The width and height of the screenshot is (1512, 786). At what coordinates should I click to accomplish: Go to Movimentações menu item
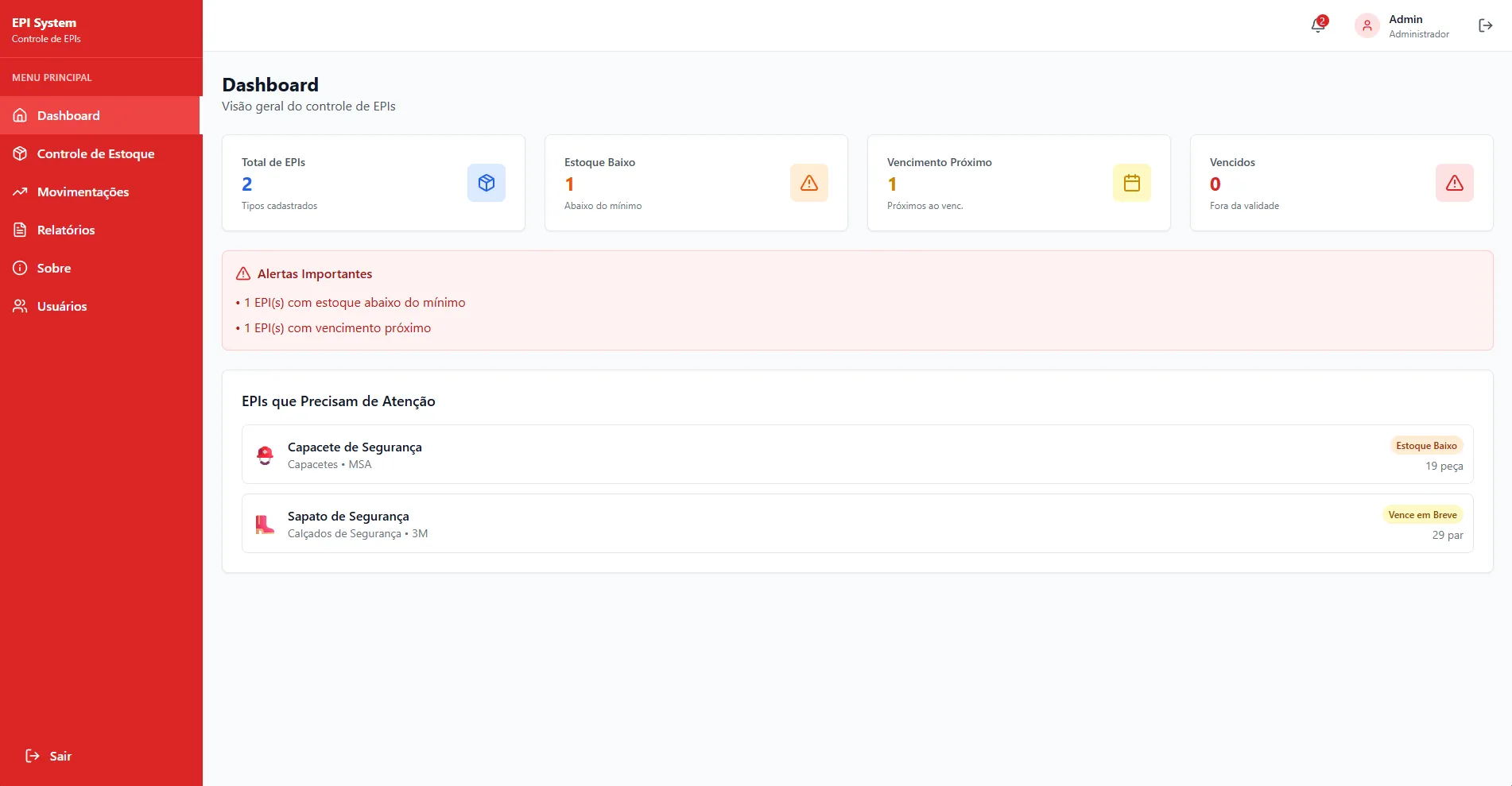(x=83, y=192)
